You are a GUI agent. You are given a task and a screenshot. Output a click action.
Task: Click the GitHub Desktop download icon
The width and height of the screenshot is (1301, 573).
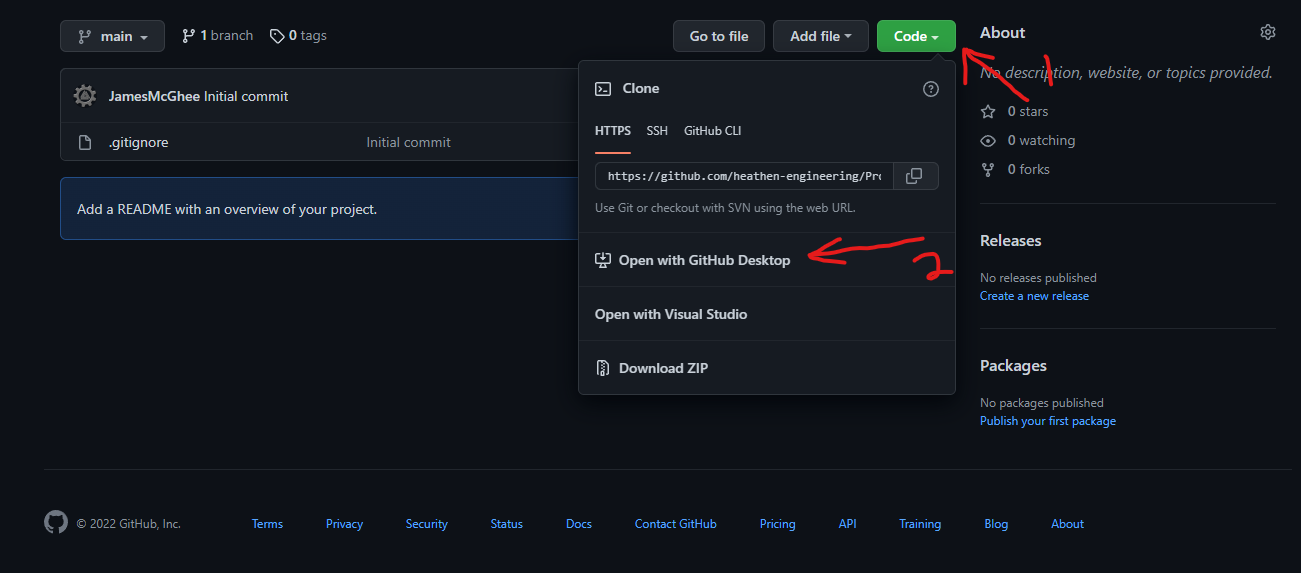(603, 260)
